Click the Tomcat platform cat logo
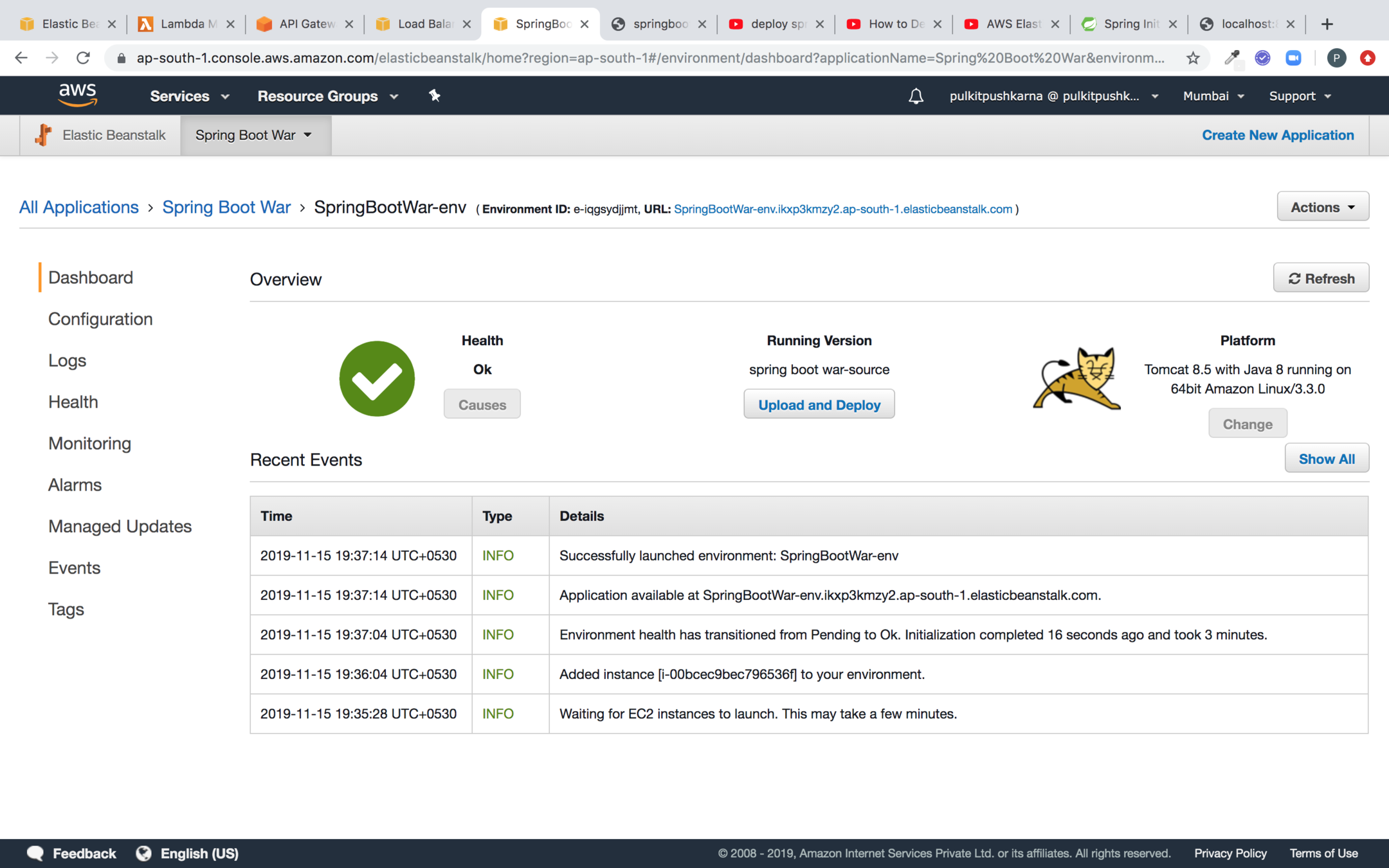 click(1077, 379)
